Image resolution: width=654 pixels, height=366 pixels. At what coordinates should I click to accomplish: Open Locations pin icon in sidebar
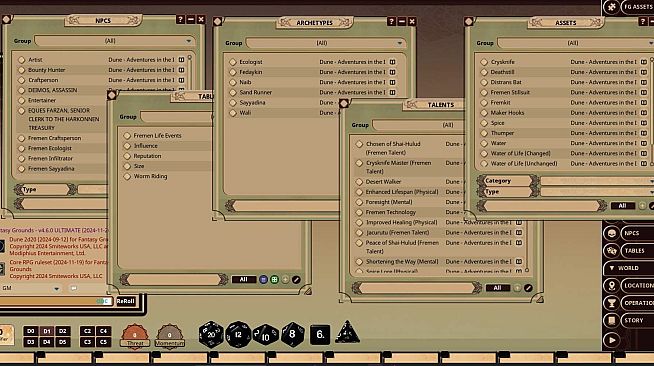611,286
